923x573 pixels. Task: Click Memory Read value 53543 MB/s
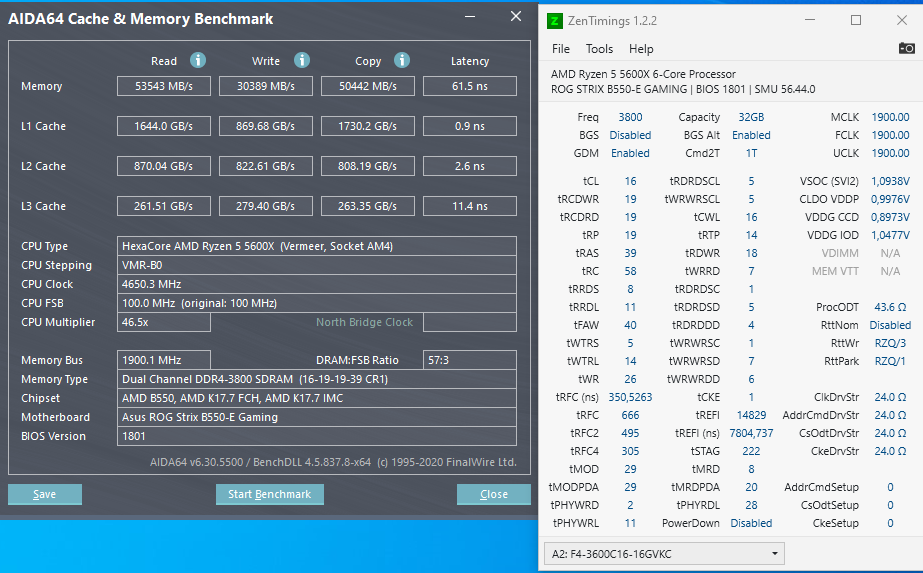164,86
